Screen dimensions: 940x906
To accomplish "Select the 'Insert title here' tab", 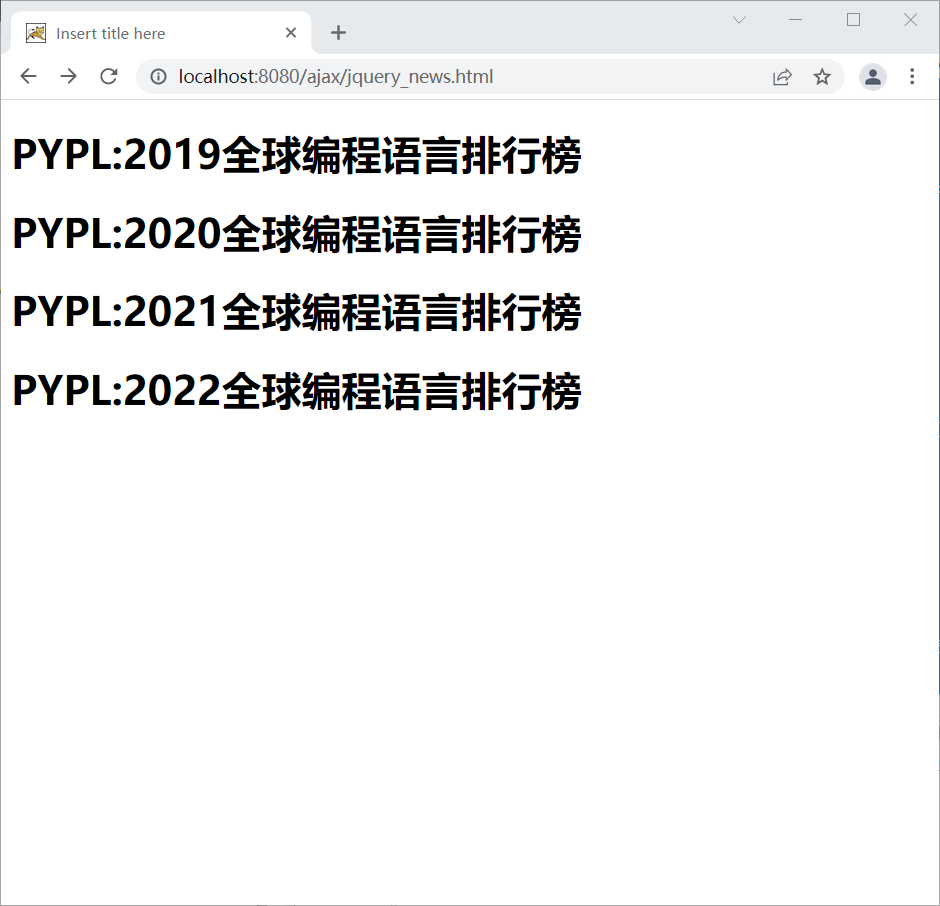I will (161, 33).
